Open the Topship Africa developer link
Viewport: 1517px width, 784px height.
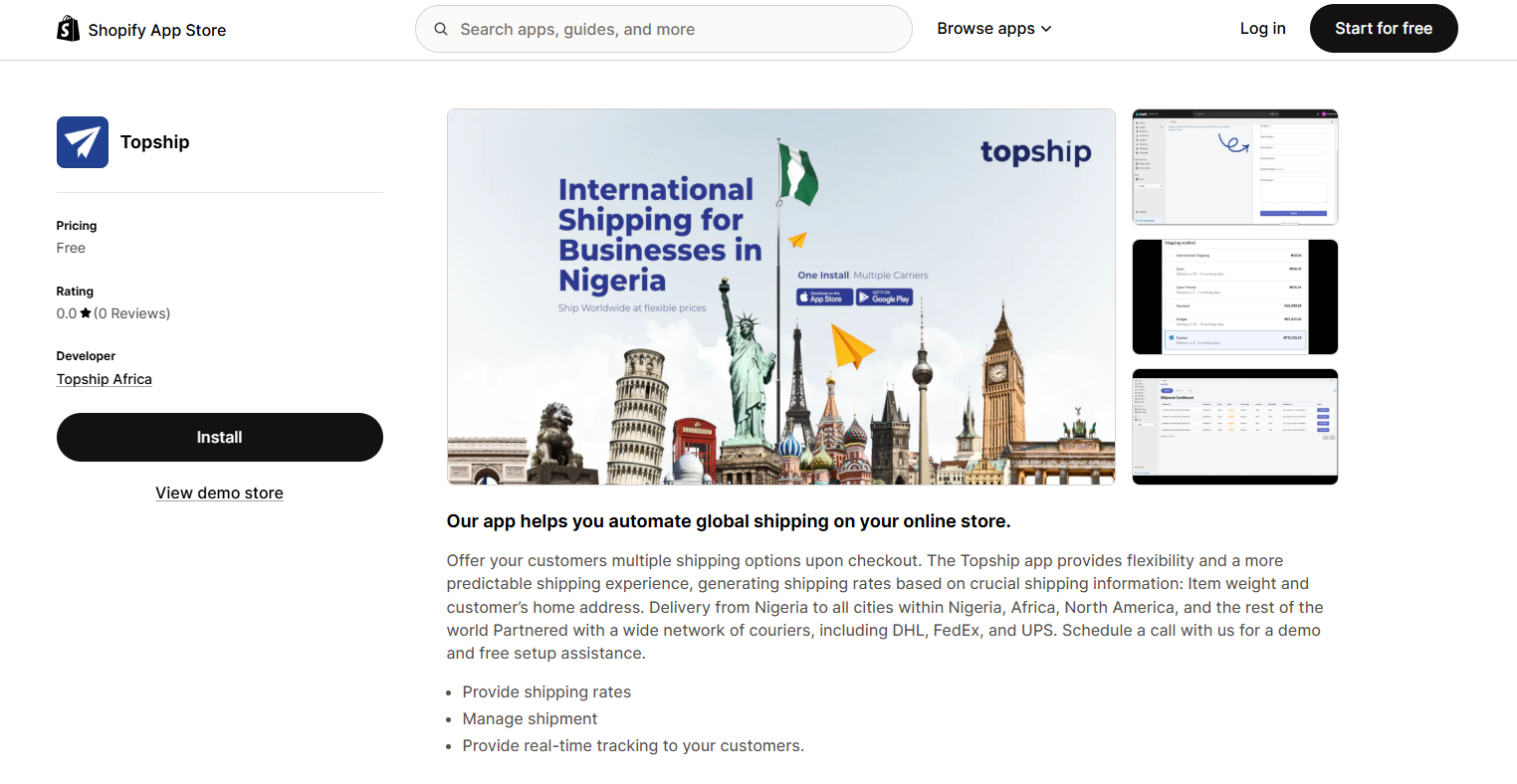[105, 379]
